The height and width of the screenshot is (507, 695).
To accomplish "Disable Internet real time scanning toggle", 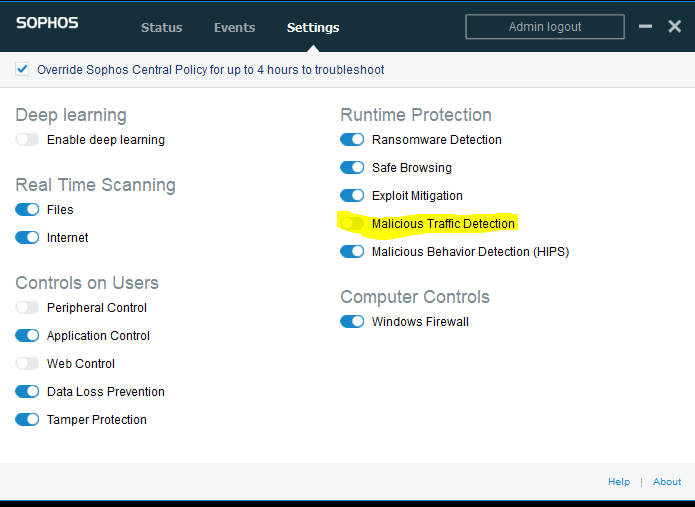I will point(27,238).
